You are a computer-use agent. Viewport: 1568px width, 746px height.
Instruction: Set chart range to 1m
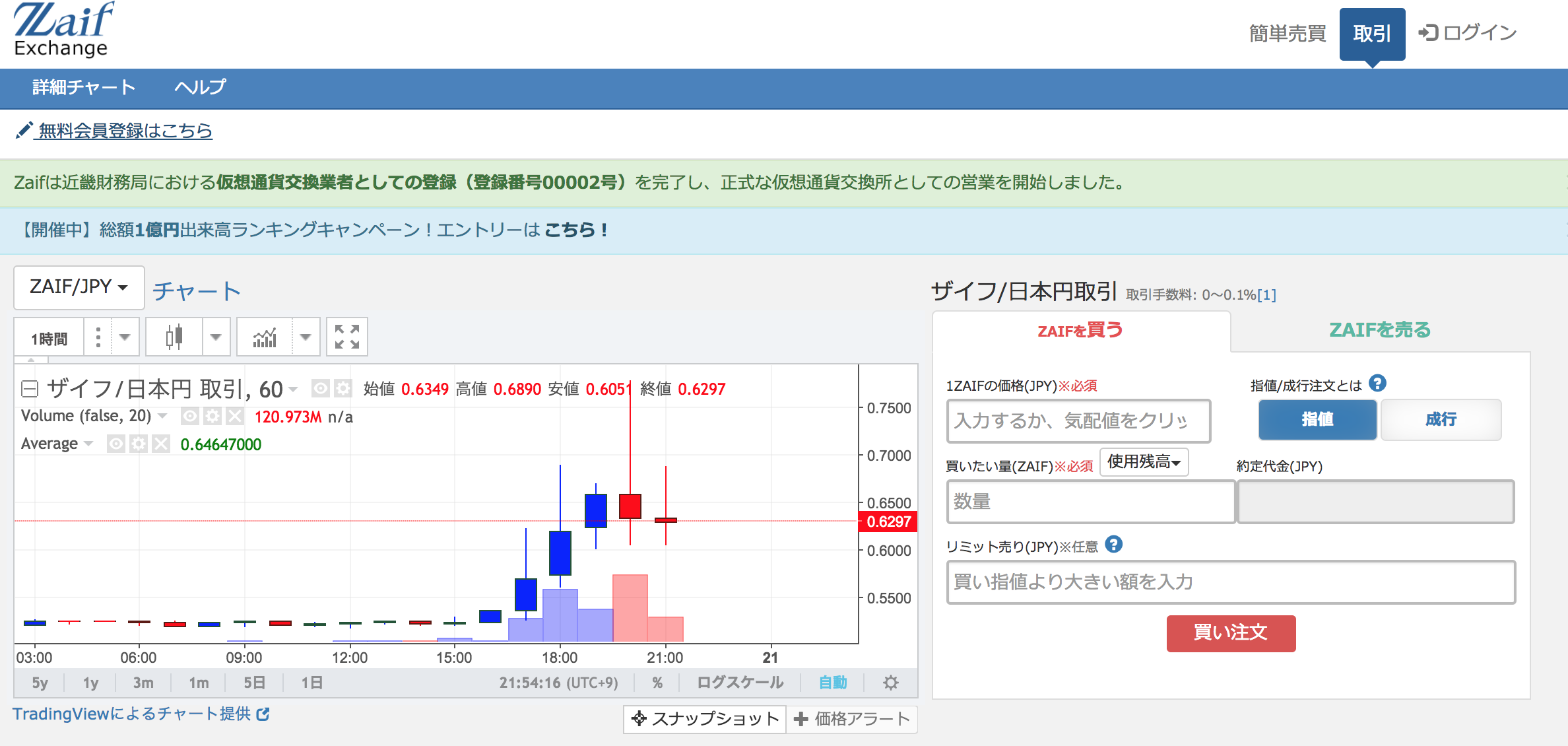(199, 683)
